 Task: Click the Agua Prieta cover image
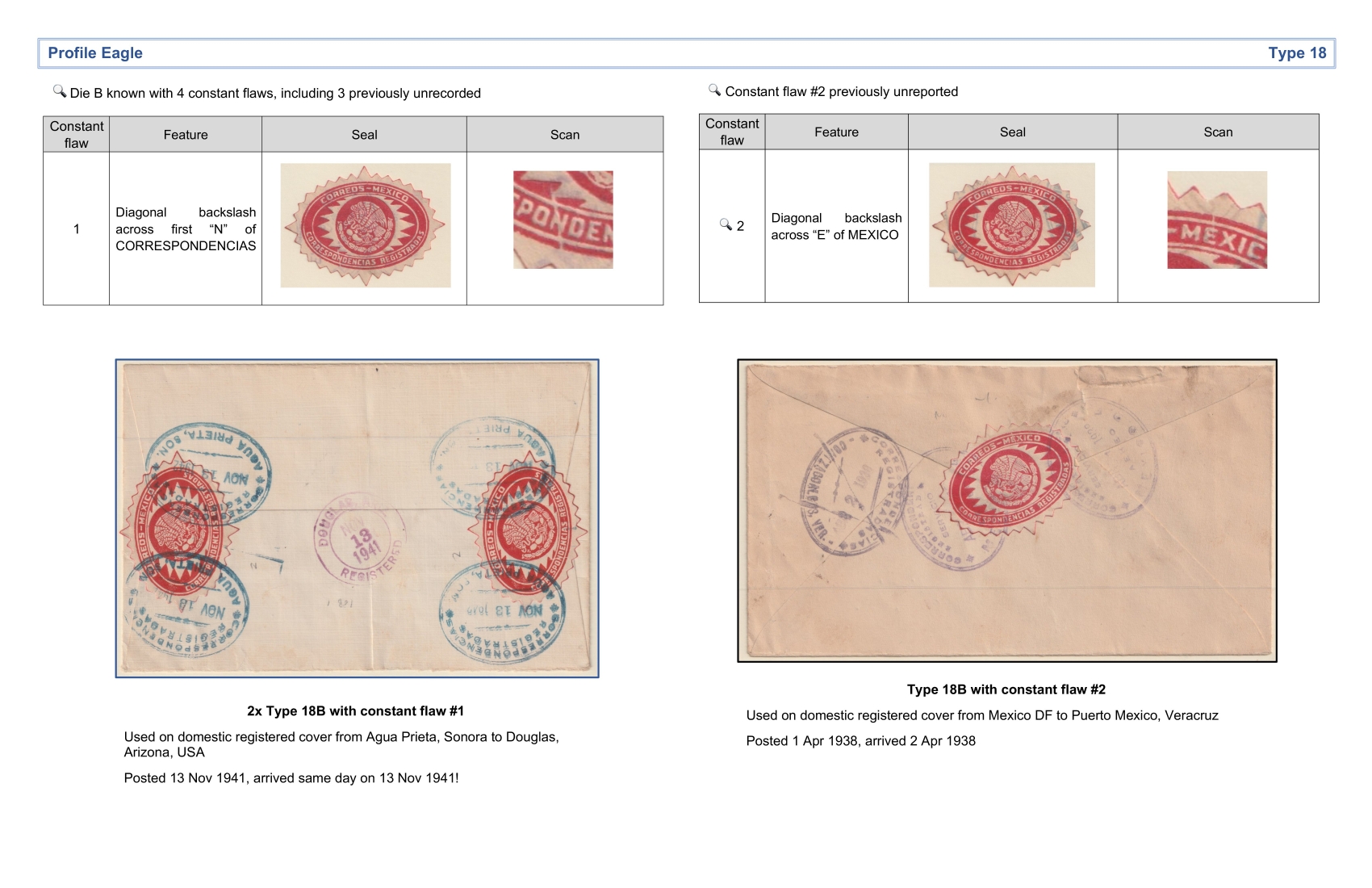357,518
